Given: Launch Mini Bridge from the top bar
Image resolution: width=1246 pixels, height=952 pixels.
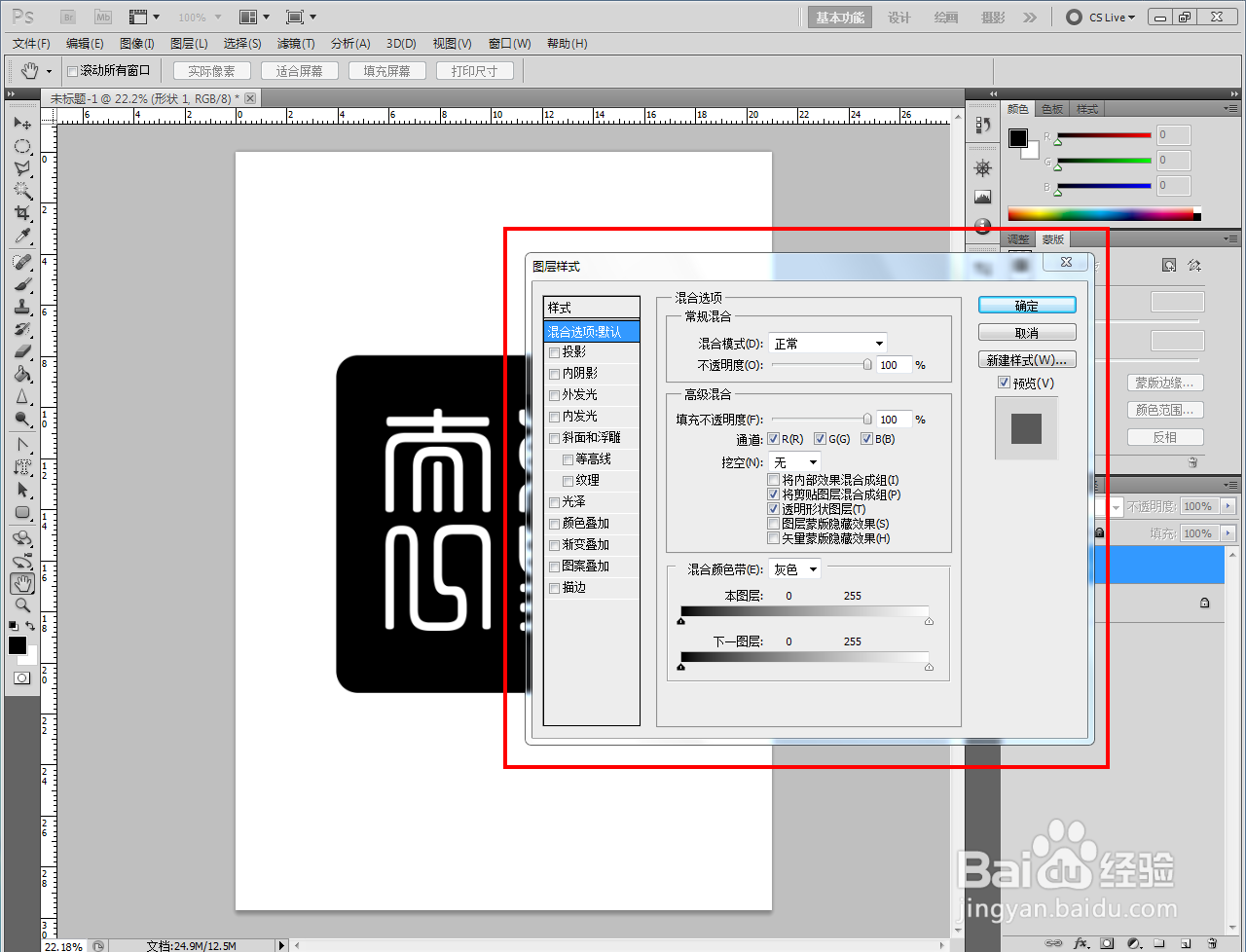Looking at the screenshot, I should [x=103, y=18].
